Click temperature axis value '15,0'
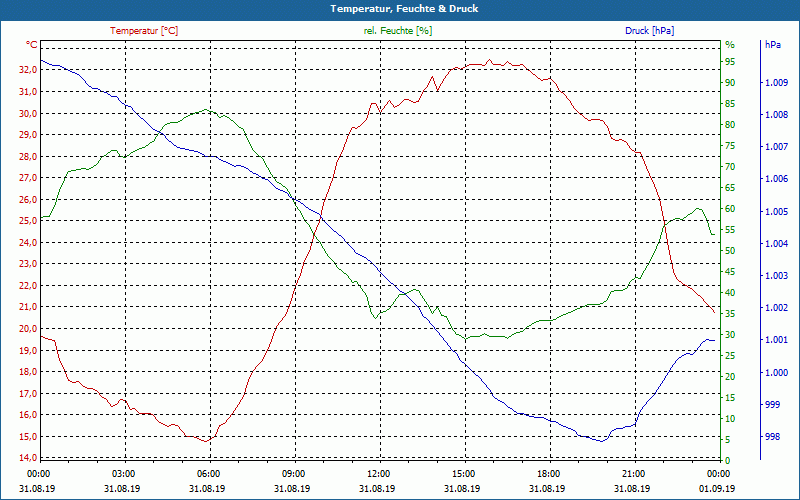 pos(28,437)
